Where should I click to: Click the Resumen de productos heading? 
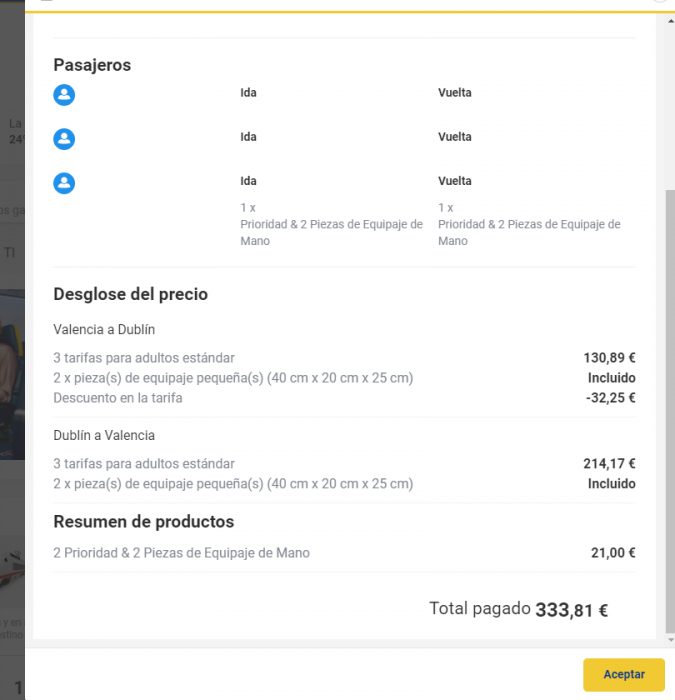tap(144, 522)
